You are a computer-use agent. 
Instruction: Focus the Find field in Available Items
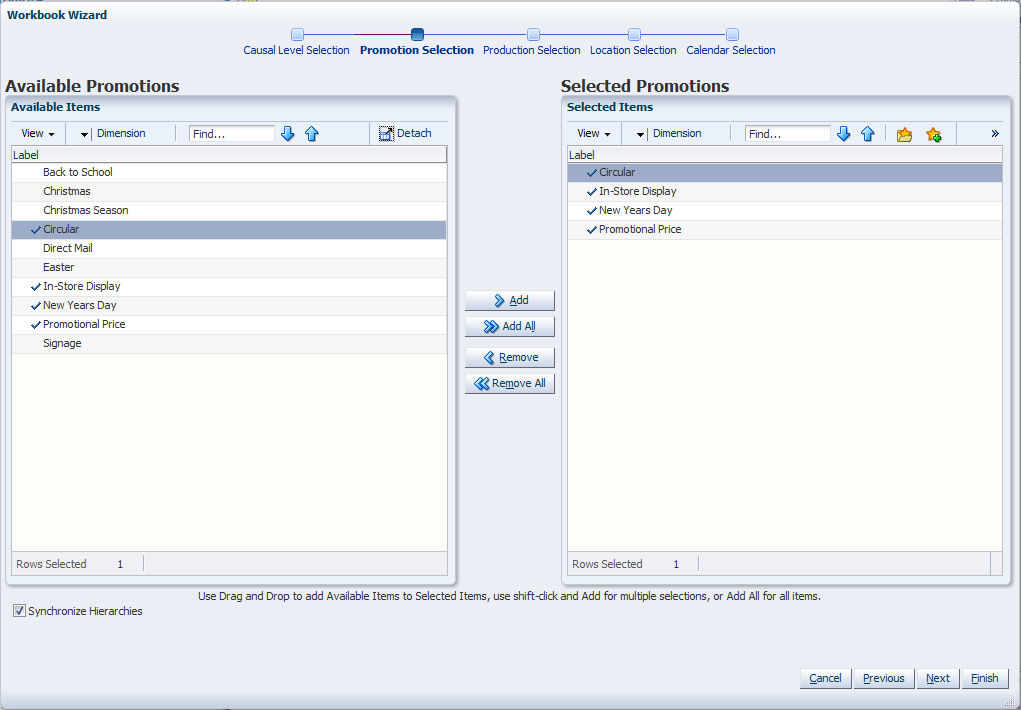[232, 134]
